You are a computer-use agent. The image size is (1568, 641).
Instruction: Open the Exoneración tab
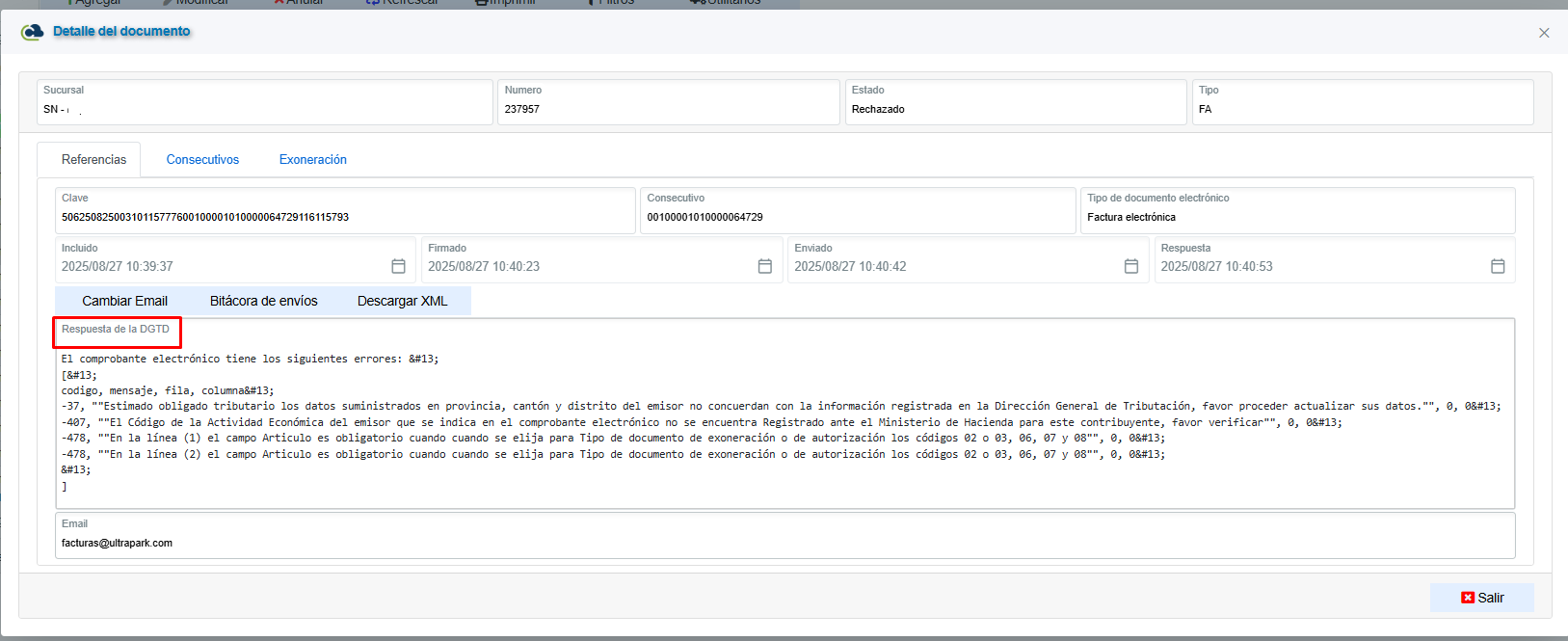312,160
